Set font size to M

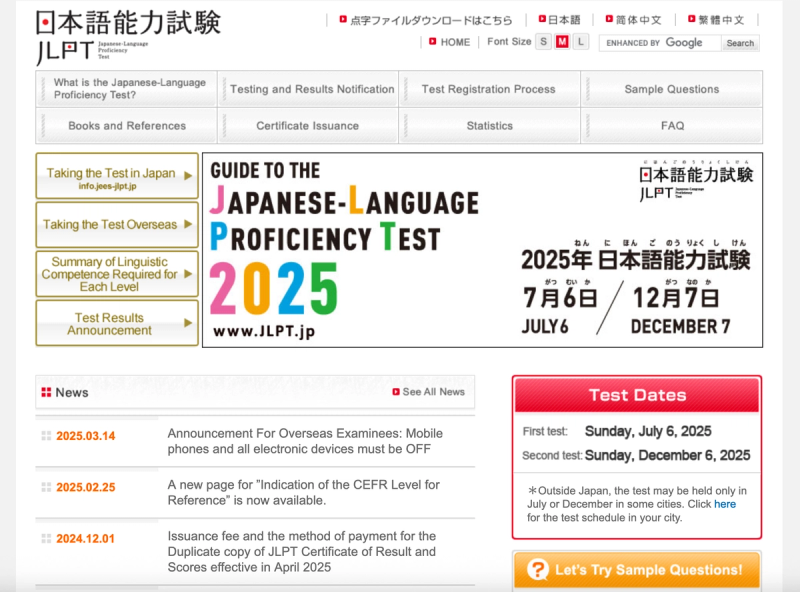point(562,42)
